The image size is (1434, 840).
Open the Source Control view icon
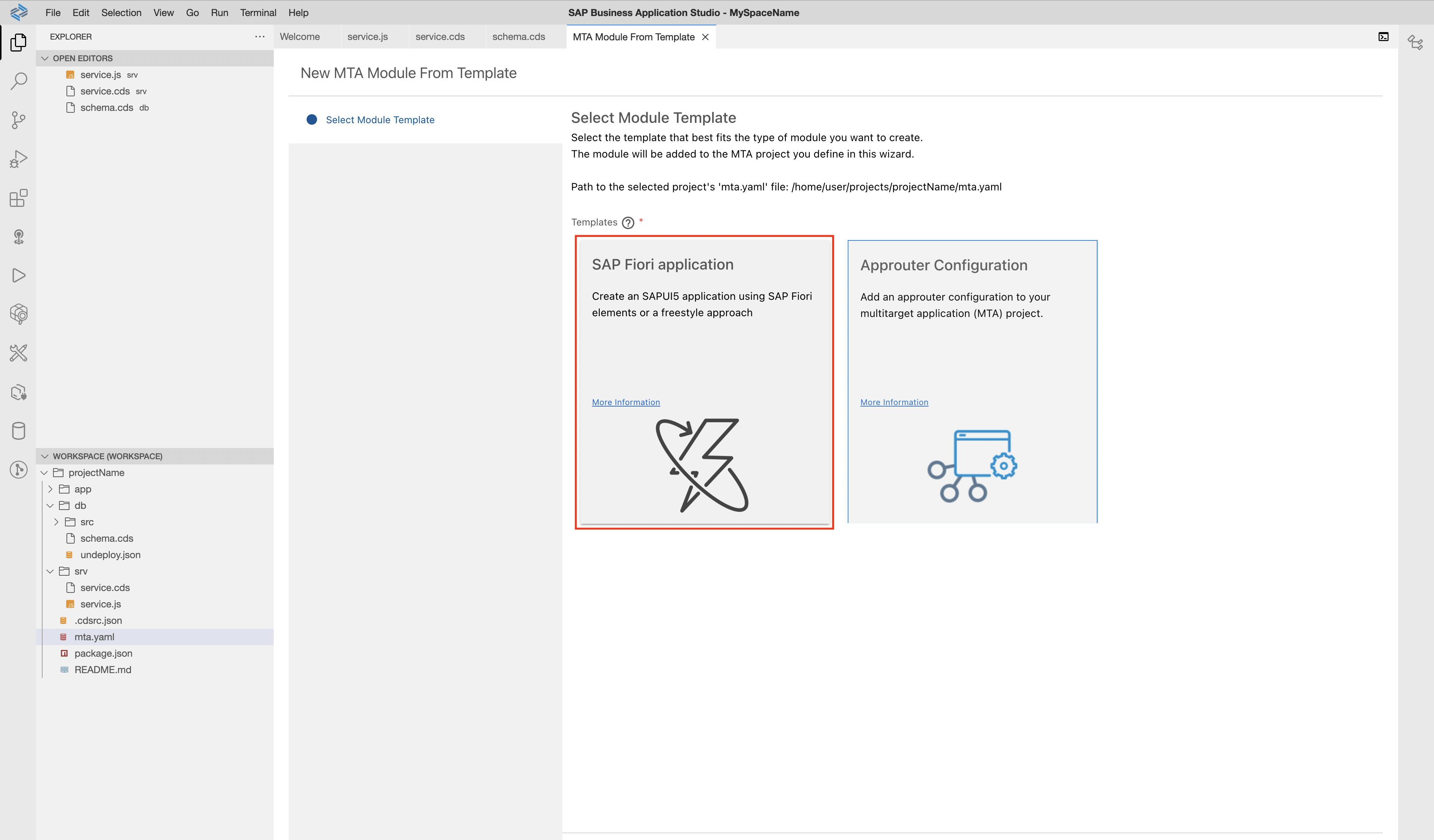(18, 120)
